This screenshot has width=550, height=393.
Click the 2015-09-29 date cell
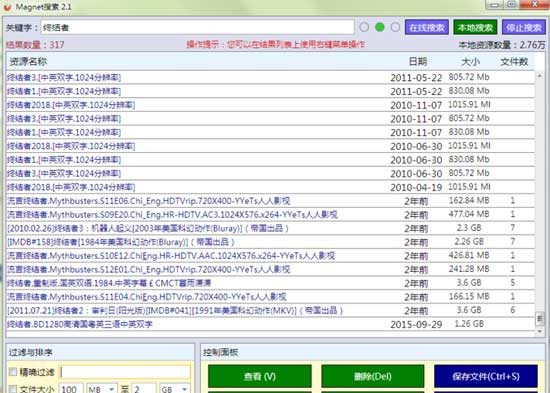[416, 325]
